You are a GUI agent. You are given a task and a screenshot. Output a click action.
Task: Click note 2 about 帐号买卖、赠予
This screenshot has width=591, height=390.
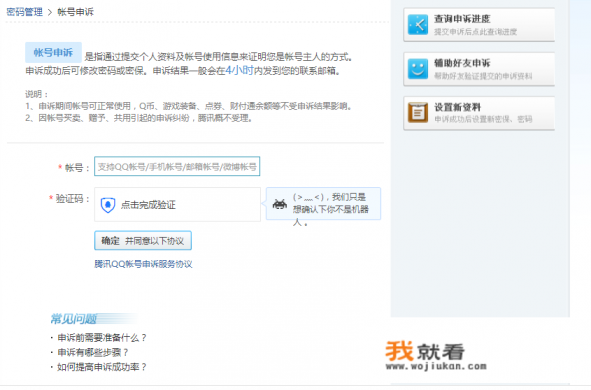coord(139,118)
